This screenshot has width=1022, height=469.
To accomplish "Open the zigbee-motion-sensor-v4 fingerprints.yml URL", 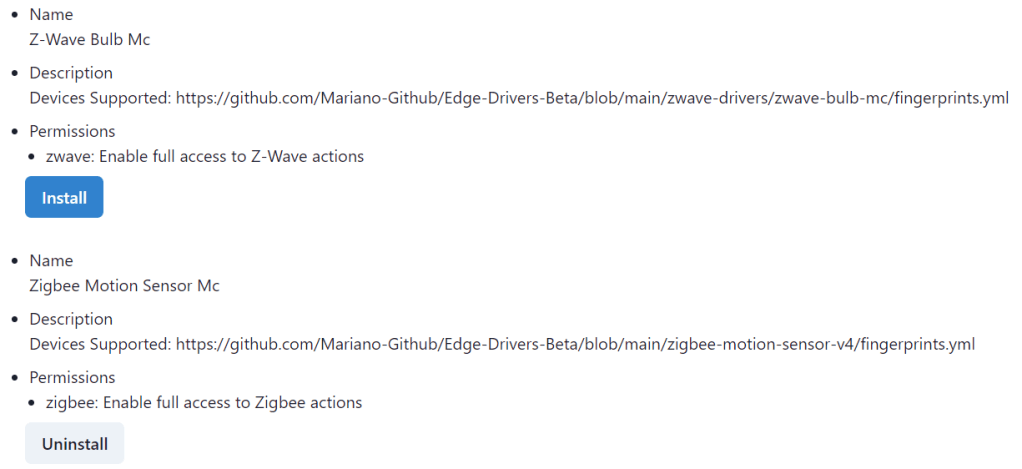I will [575, 344].
